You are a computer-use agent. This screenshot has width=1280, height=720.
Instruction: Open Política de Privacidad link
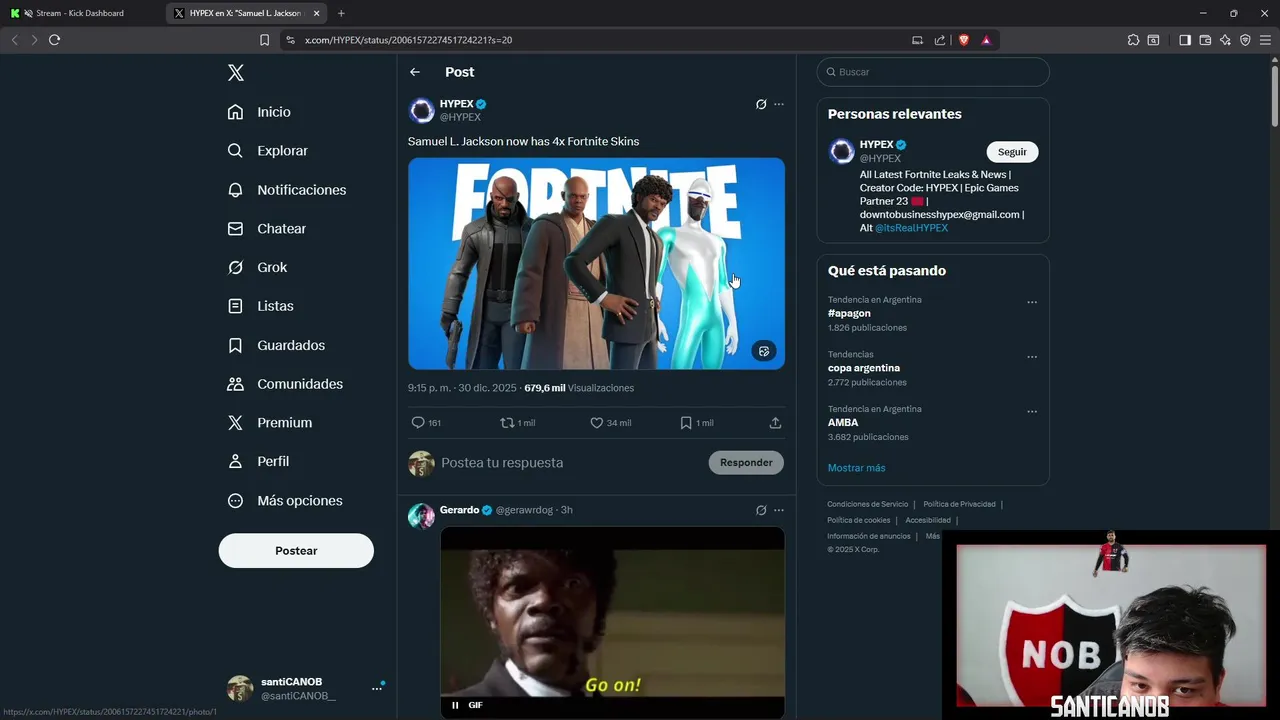coord(959,504)
